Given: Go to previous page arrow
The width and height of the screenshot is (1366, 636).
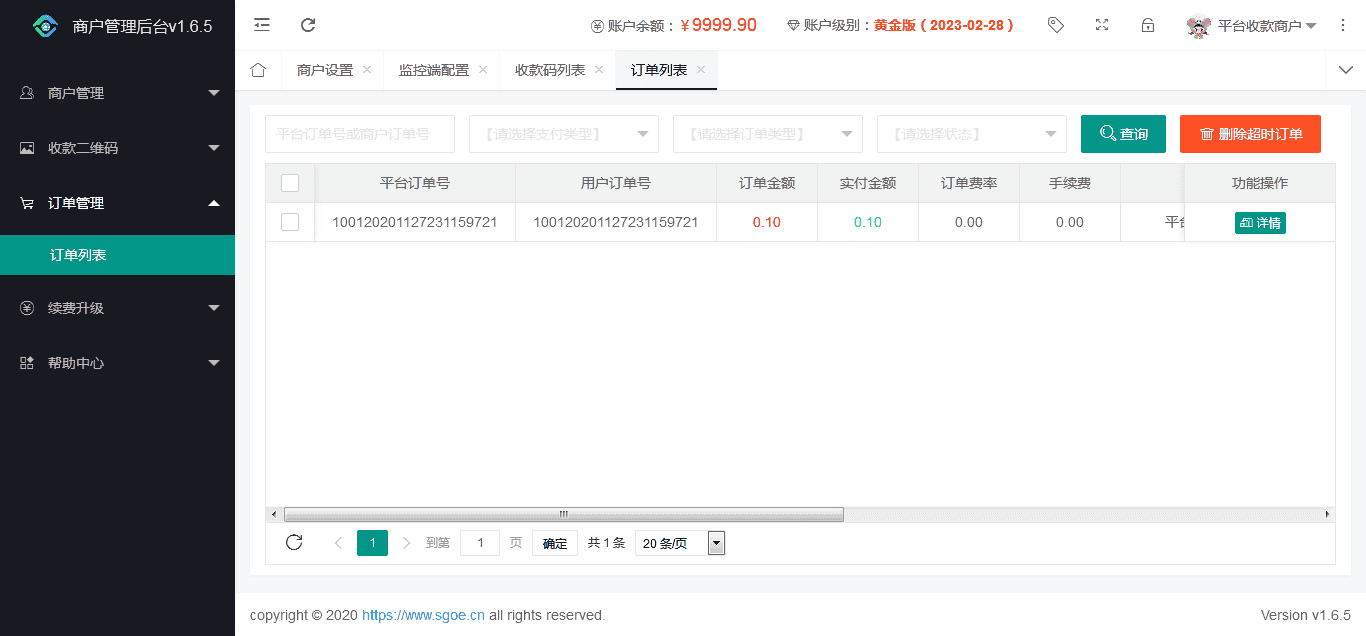Looking at the screenshot, I should point(338,543).
